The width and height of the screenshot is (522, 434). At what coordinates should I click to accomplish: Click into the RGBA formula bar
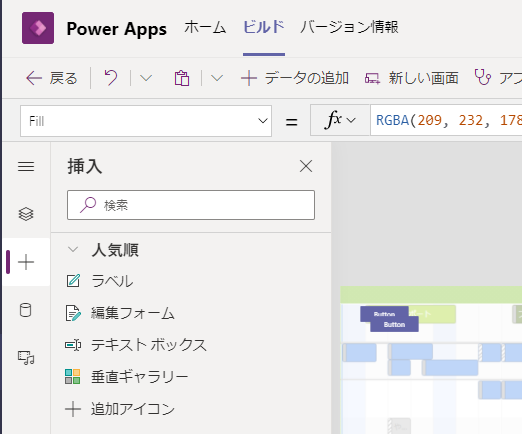[446, 120]
